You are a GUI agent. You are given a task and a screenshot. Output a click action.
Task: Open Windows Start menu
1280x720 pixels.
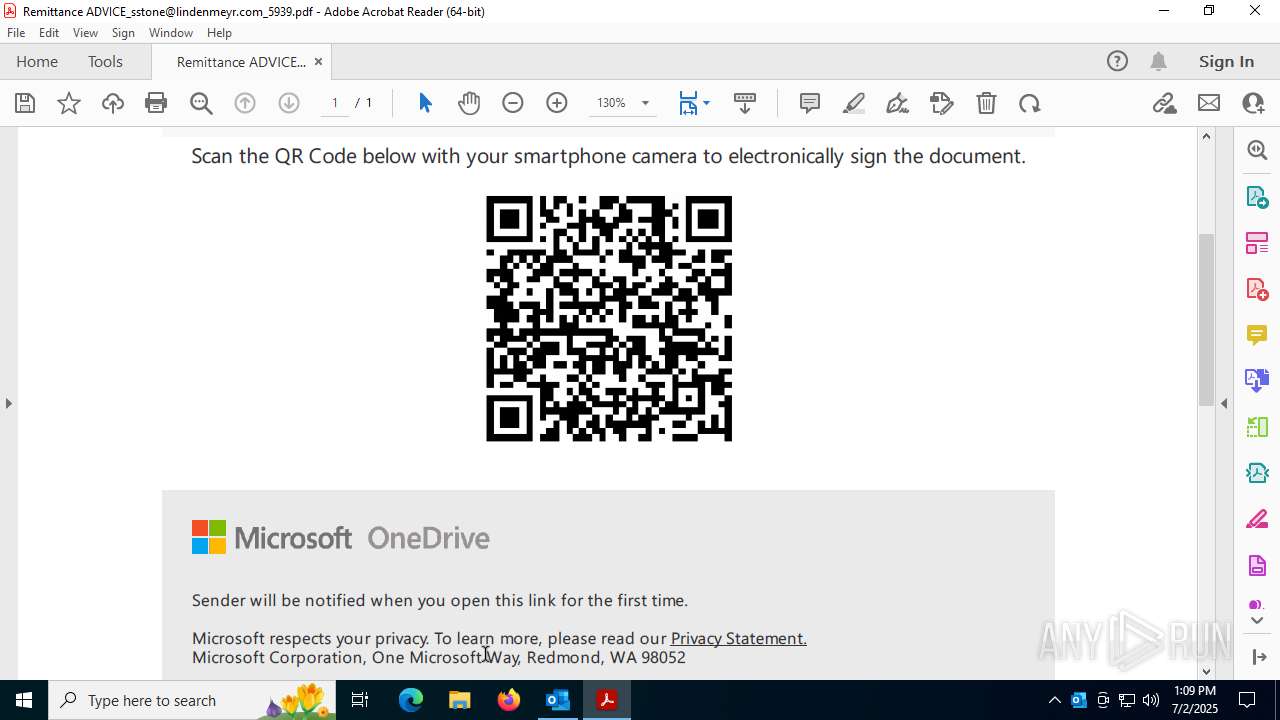24,700
